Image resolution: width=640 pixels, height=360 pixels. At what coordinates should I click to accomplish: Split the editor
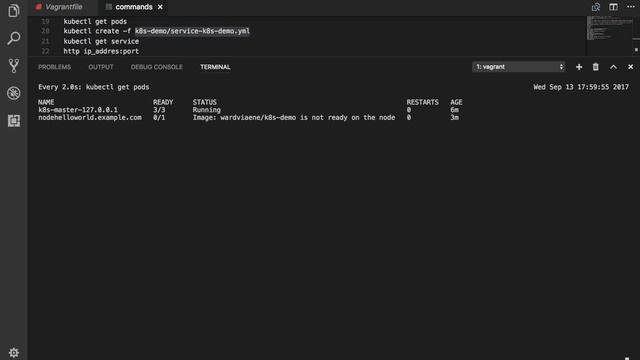613,7
